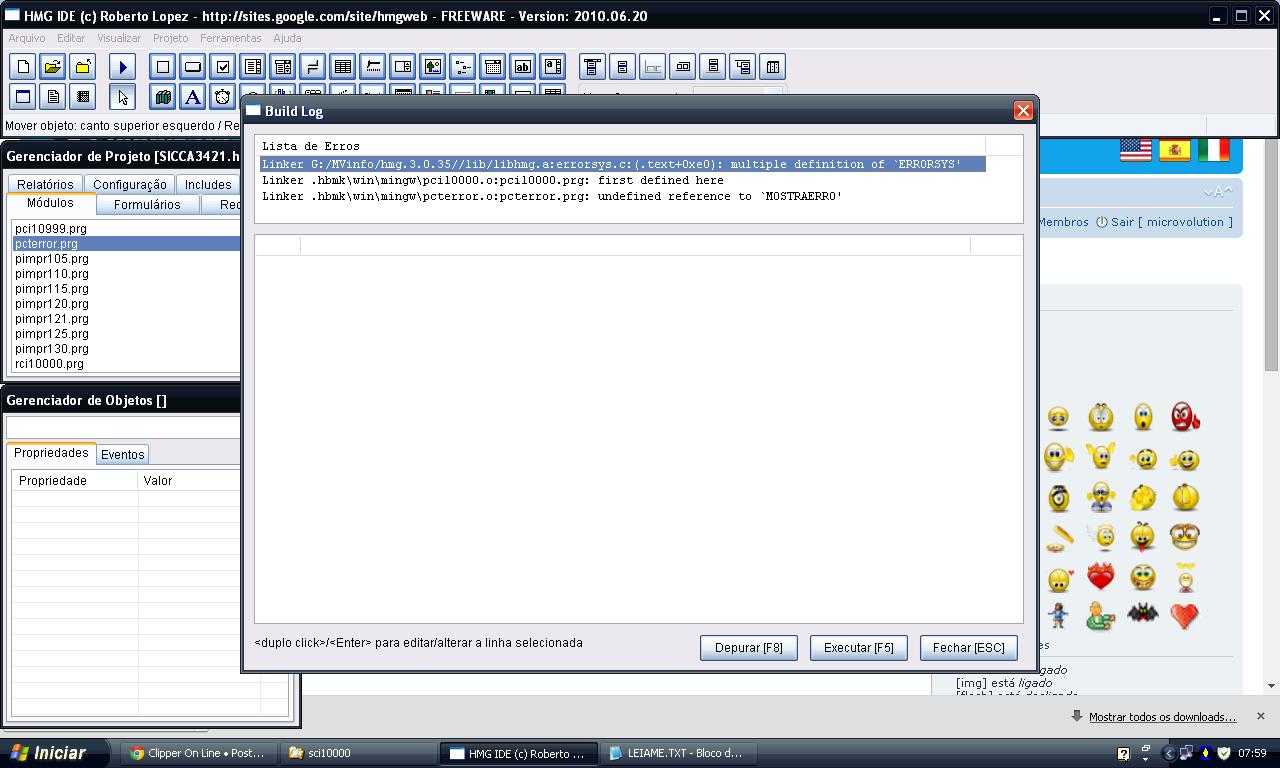The height and width of the screenshot is (768, 1280).
Task: Open the Ferramentas menu
Action: [x=231, y=38]
